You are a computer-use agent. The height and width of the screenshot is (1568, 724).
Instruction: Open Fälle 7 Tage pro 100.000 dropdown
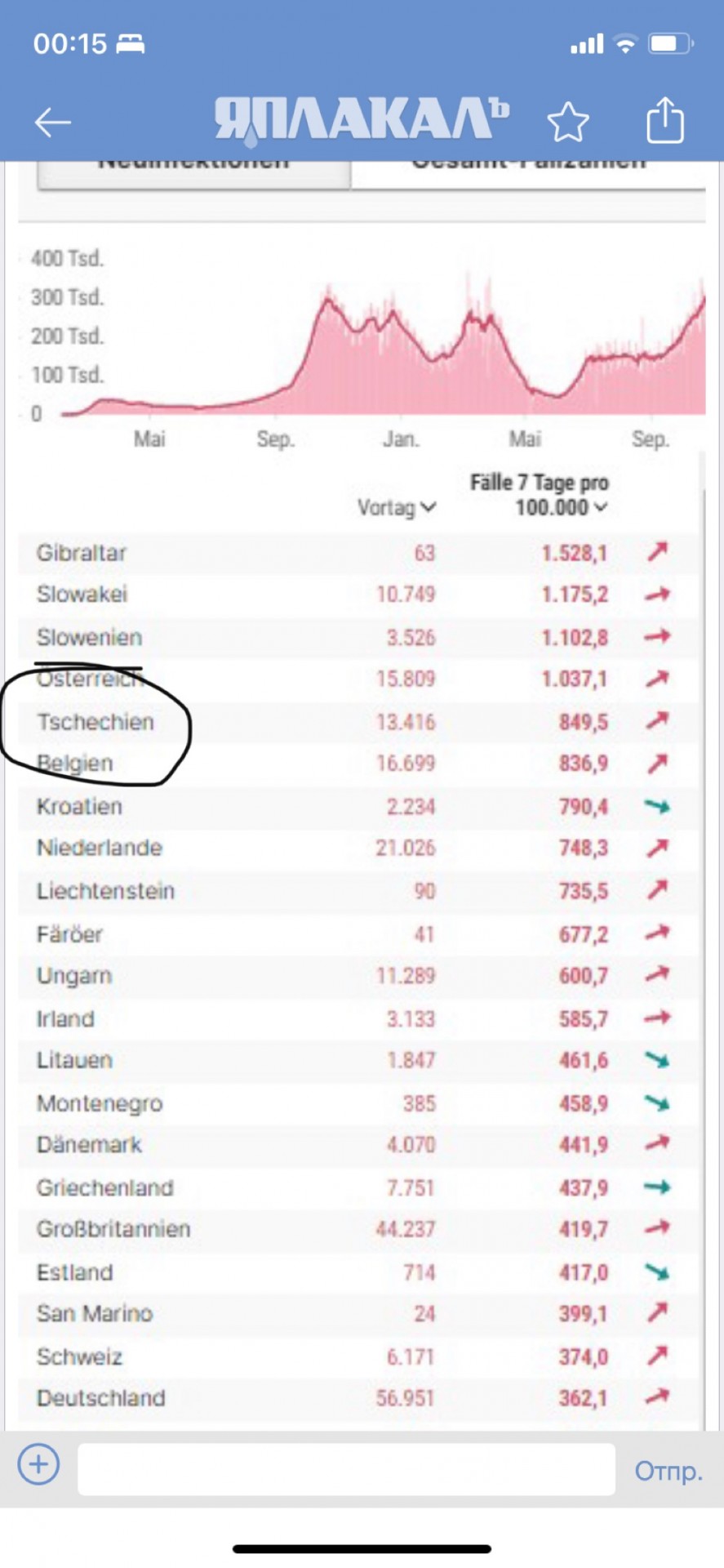tap(540, 495)
